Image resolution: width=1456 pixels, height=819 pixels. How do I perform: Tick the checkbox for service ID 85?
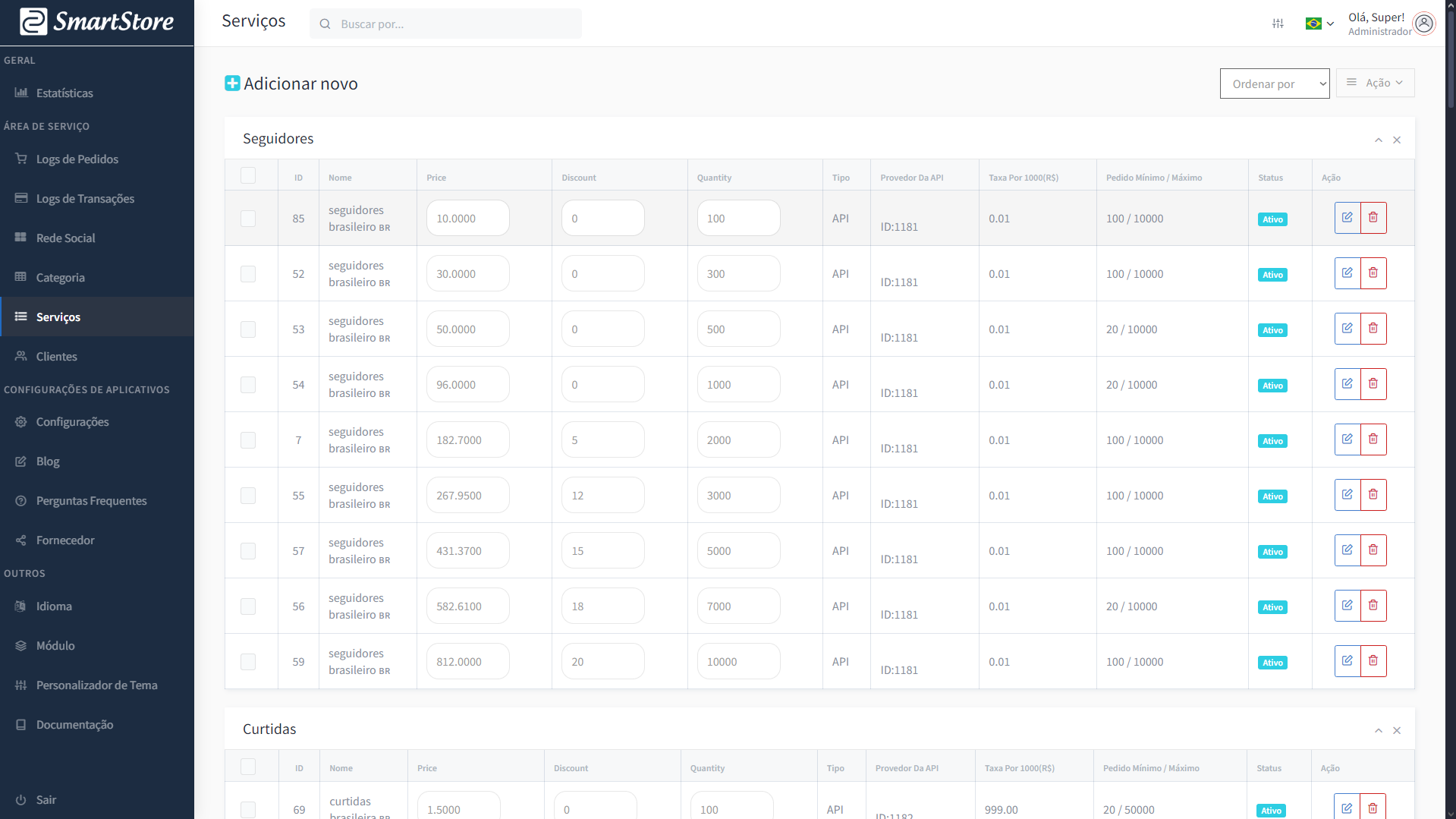[x=248, y=219]
